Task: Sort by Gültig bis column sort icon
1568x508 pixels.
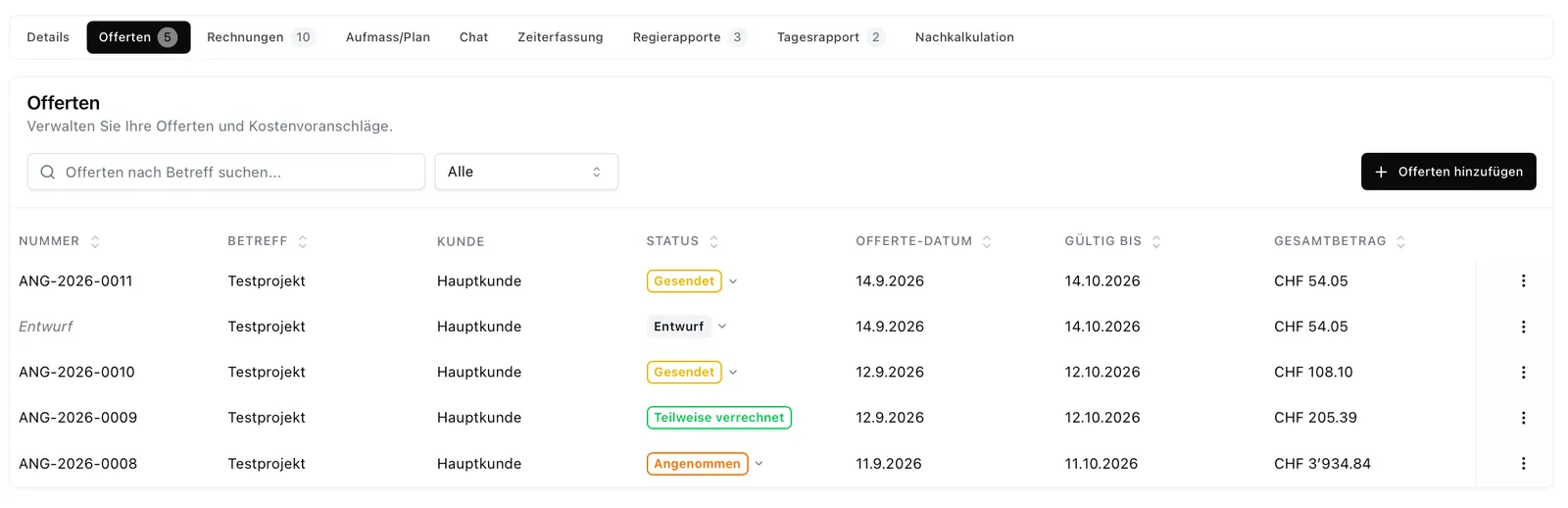Action: [1156, 241]
